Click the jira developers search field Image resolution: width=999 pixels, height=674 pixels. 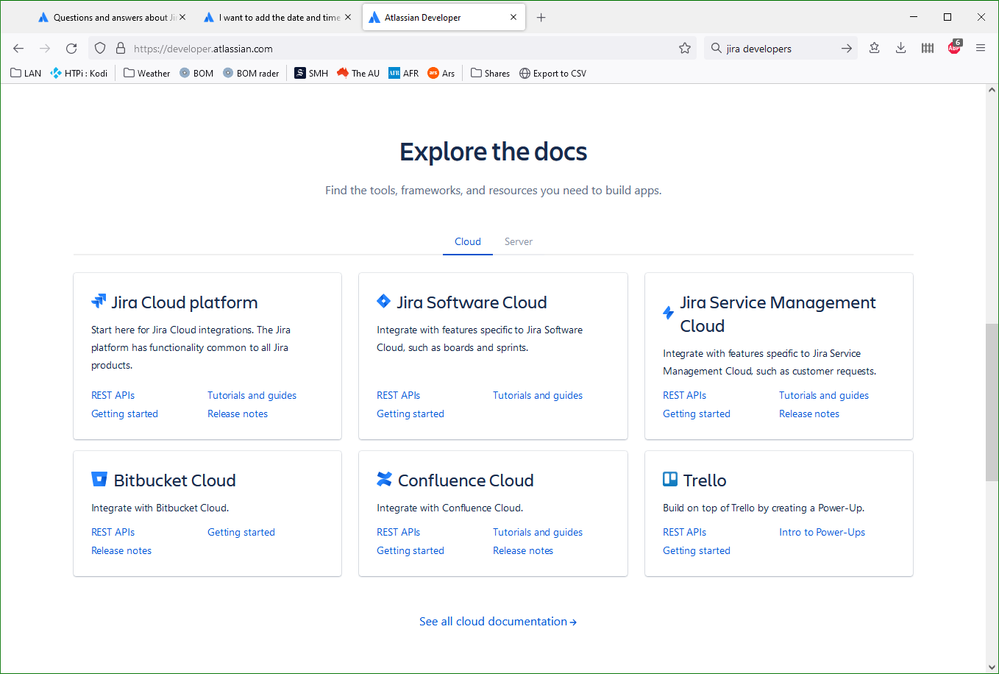(763, 47)
